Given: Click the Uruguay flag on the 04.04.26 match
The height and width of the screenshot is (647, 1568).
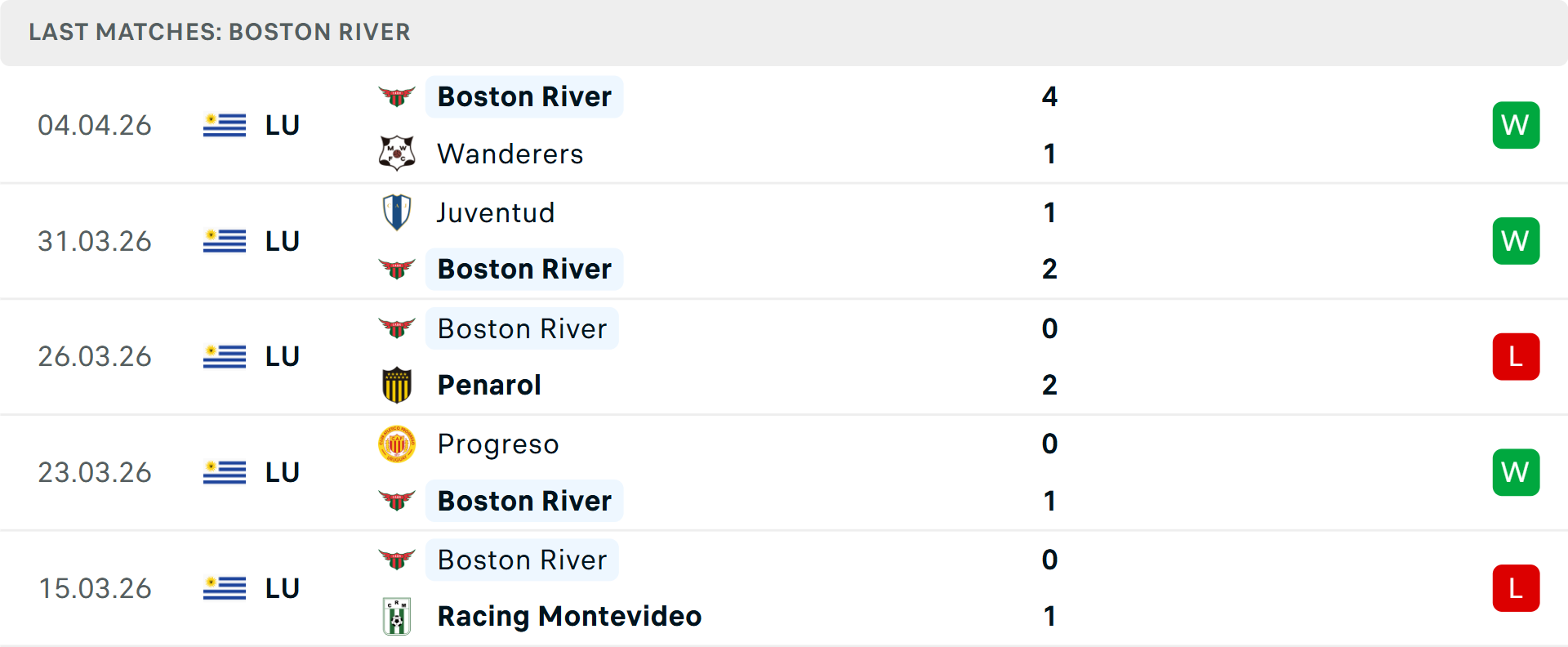Looking at the screenshot, I should 224,125.
